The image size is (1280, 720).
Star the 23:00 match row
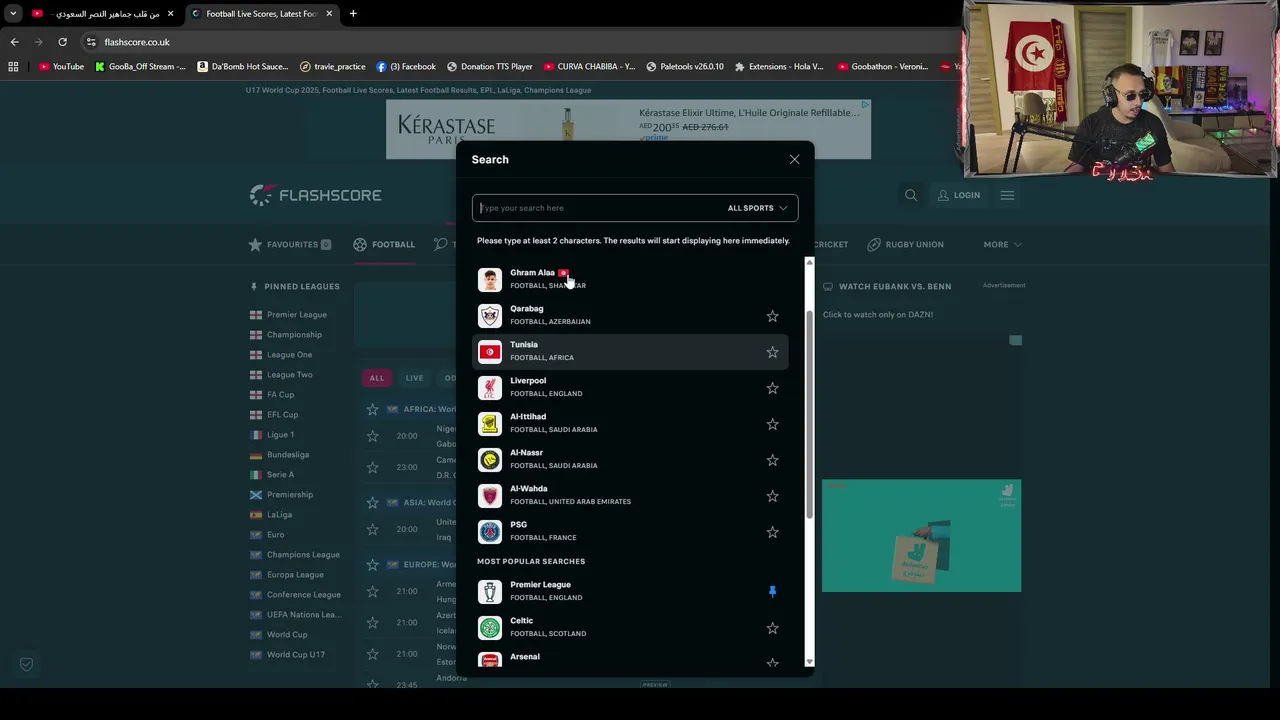point(372,467)
